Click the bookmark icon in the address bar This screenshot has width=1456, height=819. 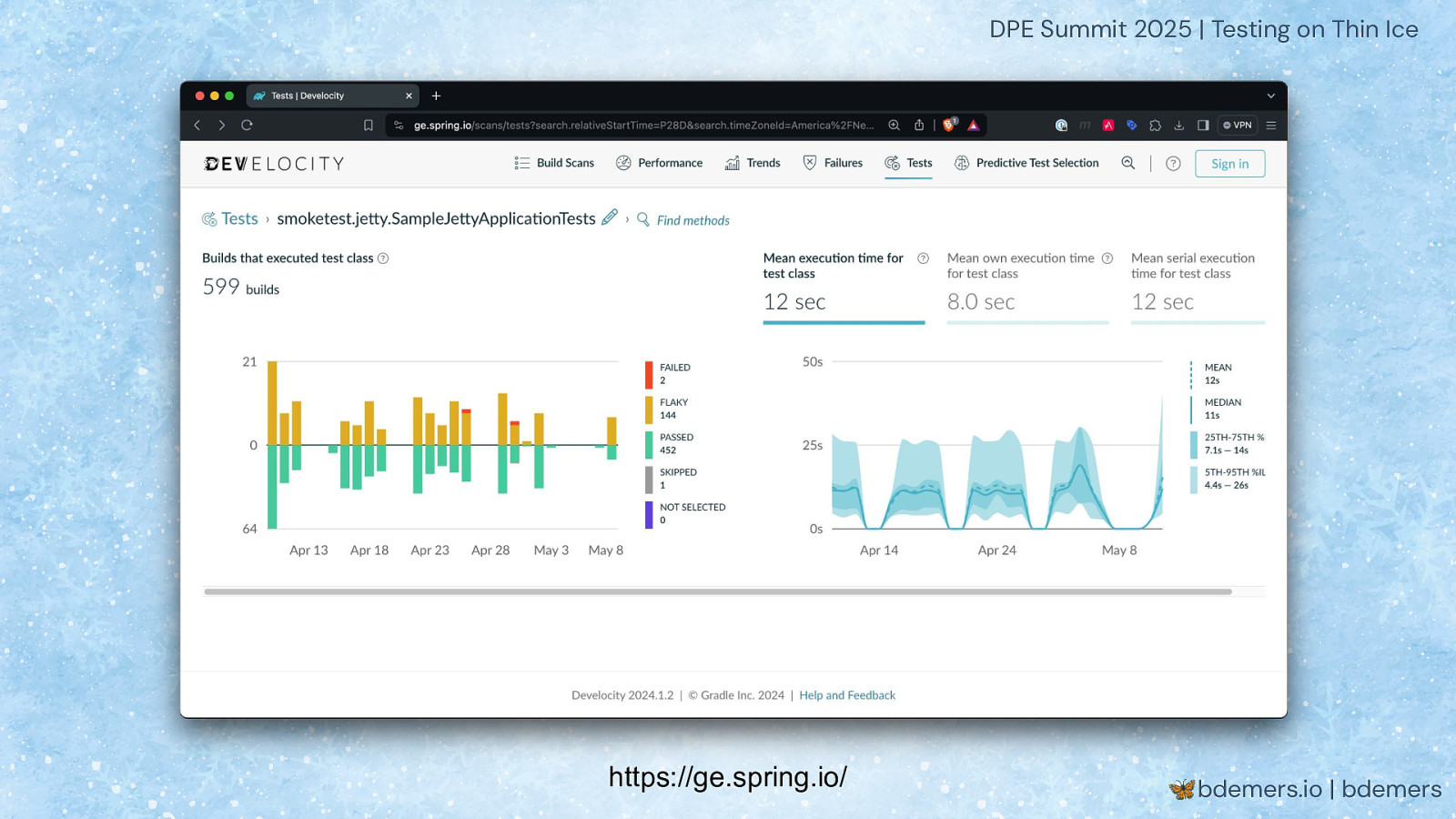point(369,126)
